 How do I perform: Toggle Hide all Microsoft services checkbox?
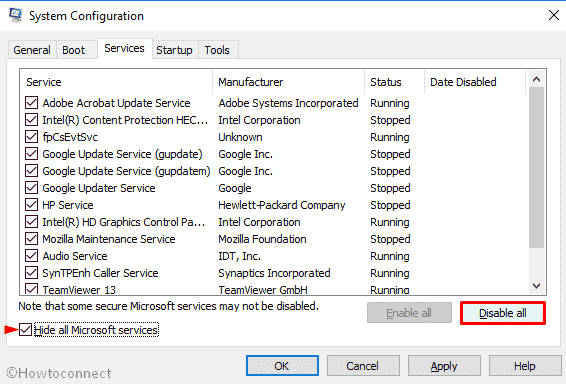click(25, 330)
